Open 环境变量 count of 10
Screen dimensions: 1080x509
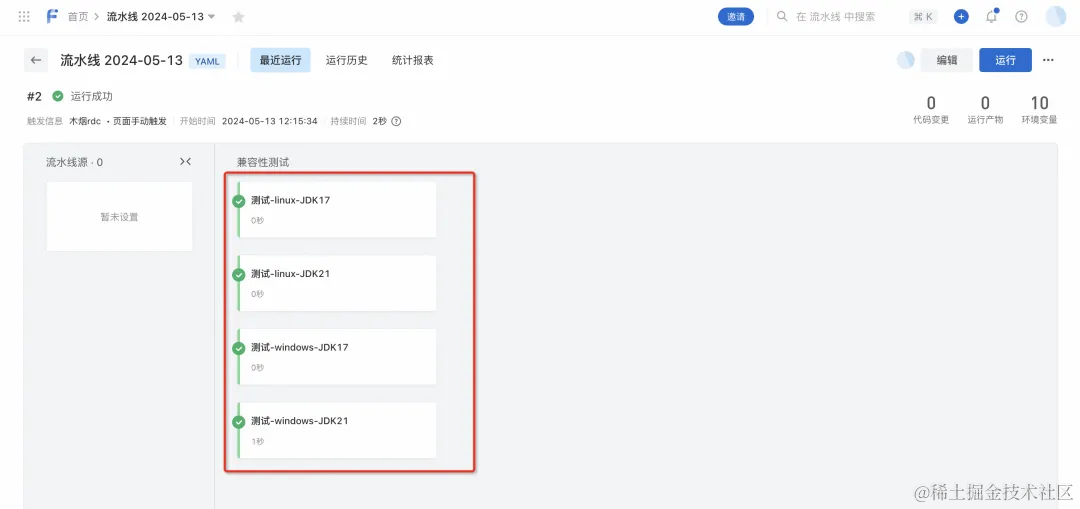(x=1039, y=110)
